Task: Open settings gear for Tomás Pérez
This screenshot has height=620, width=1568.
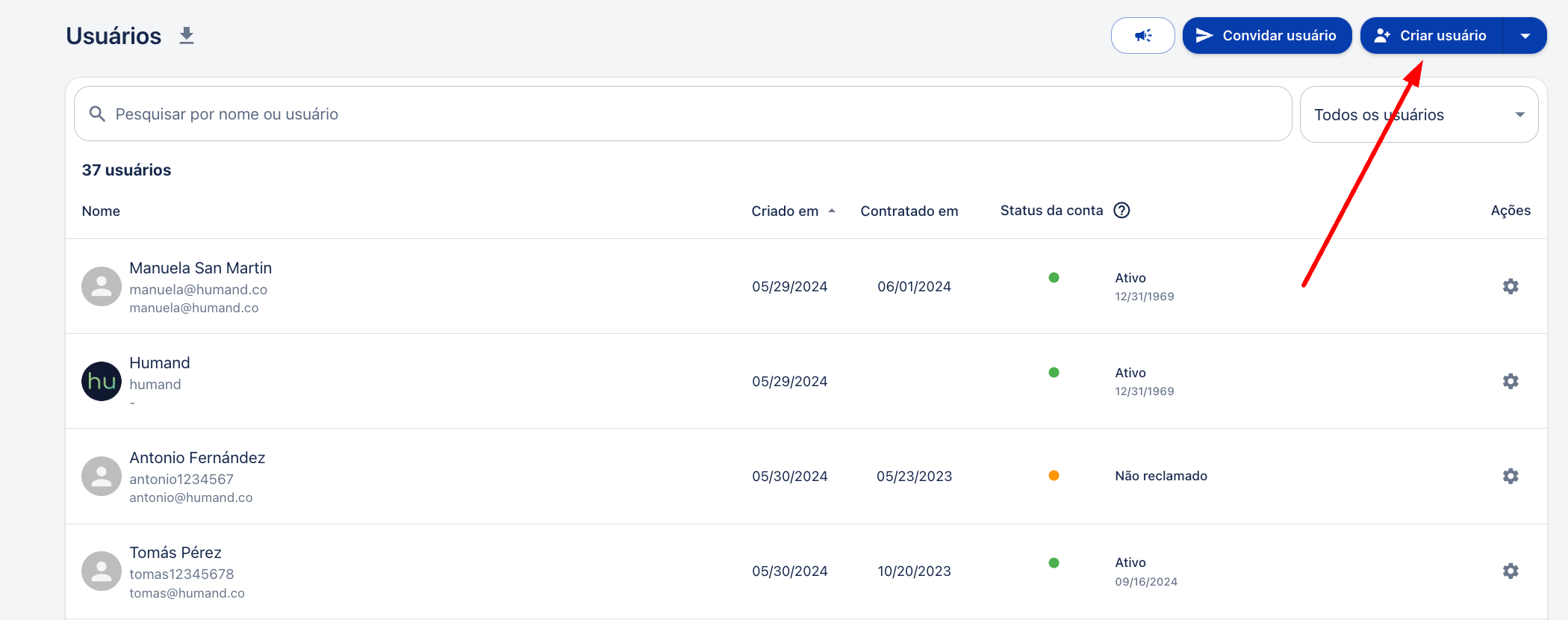Action: [1511, 571]
